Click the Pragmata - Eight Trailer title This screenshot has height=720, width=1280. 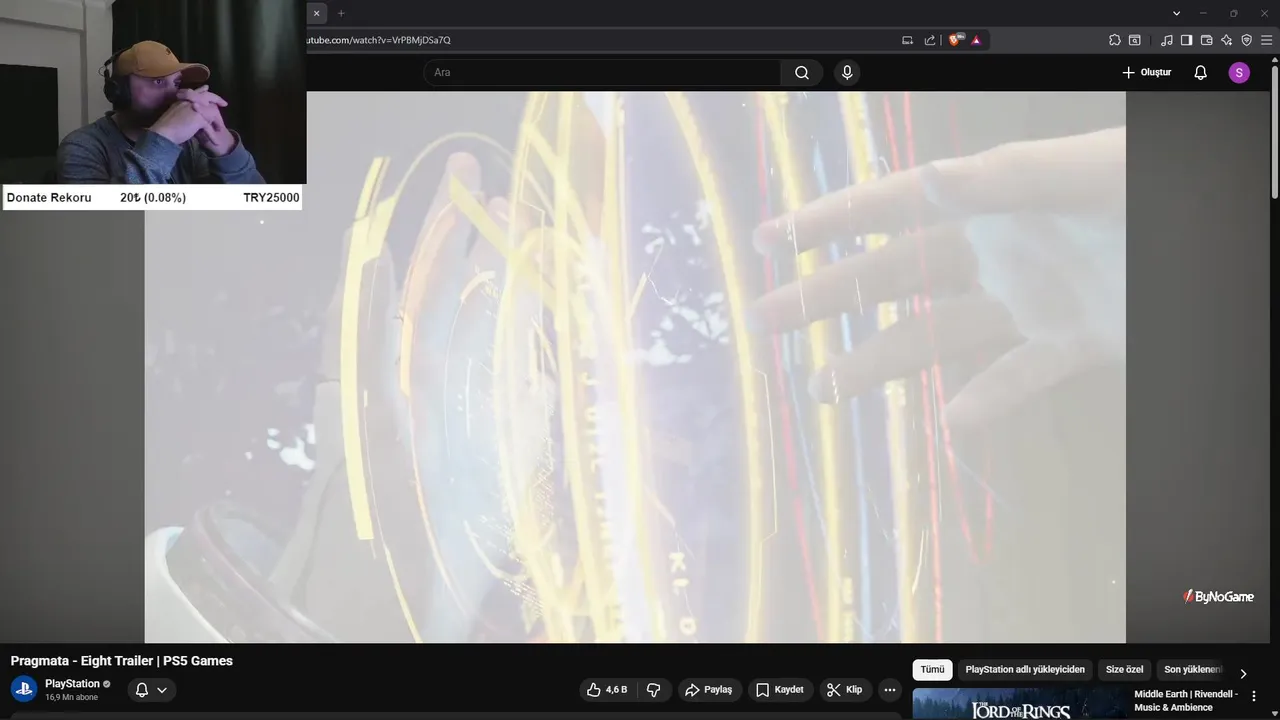coord(122,661)
